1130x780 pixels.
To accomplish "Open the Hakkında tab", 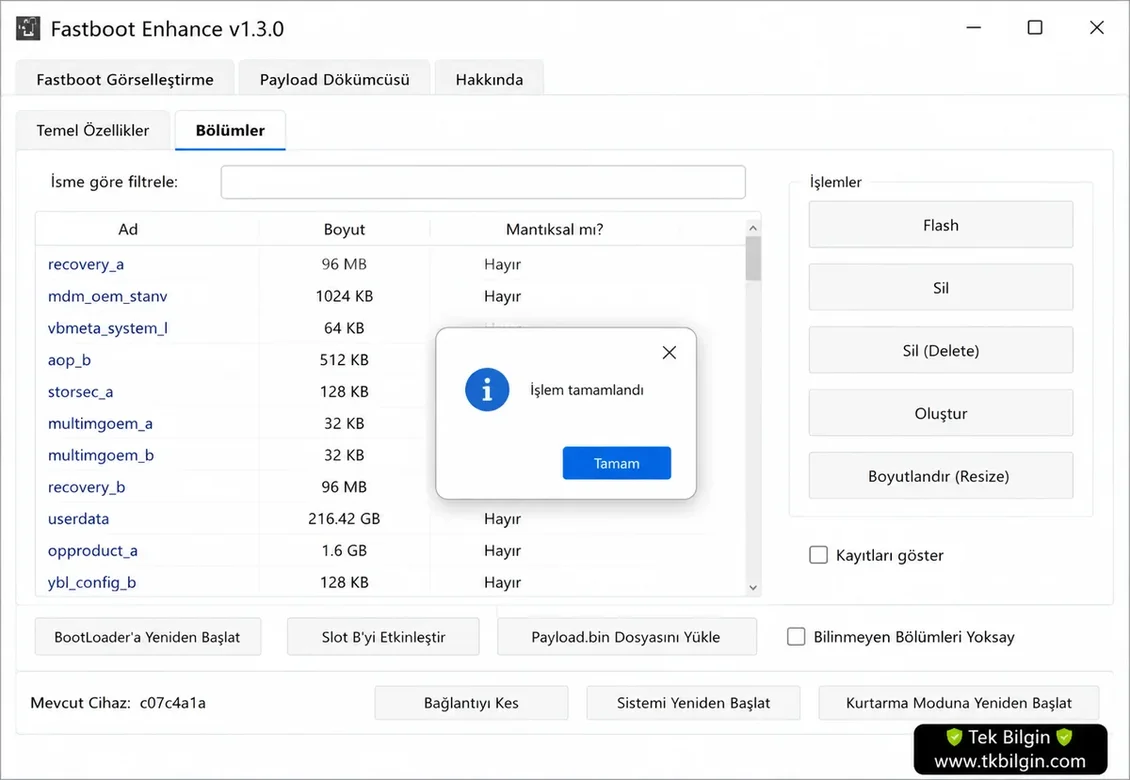I will click(x=489, y=79).
